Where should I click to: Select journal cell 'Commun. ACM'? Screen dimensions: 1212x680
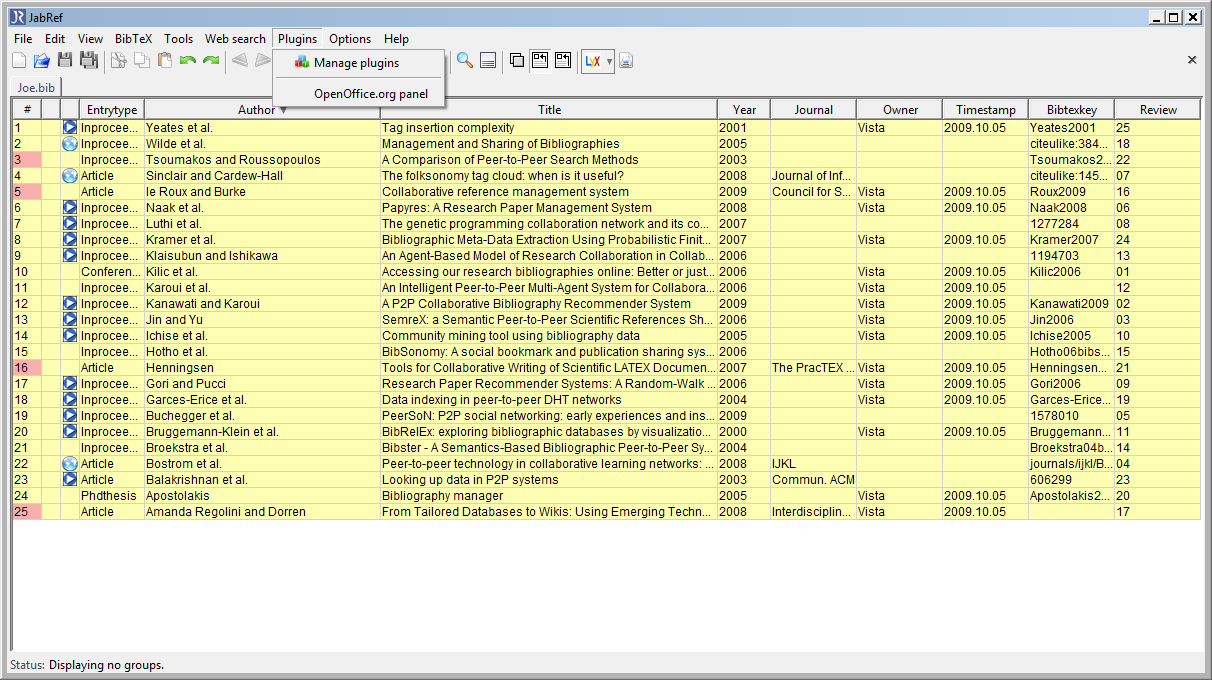(814, 480)
